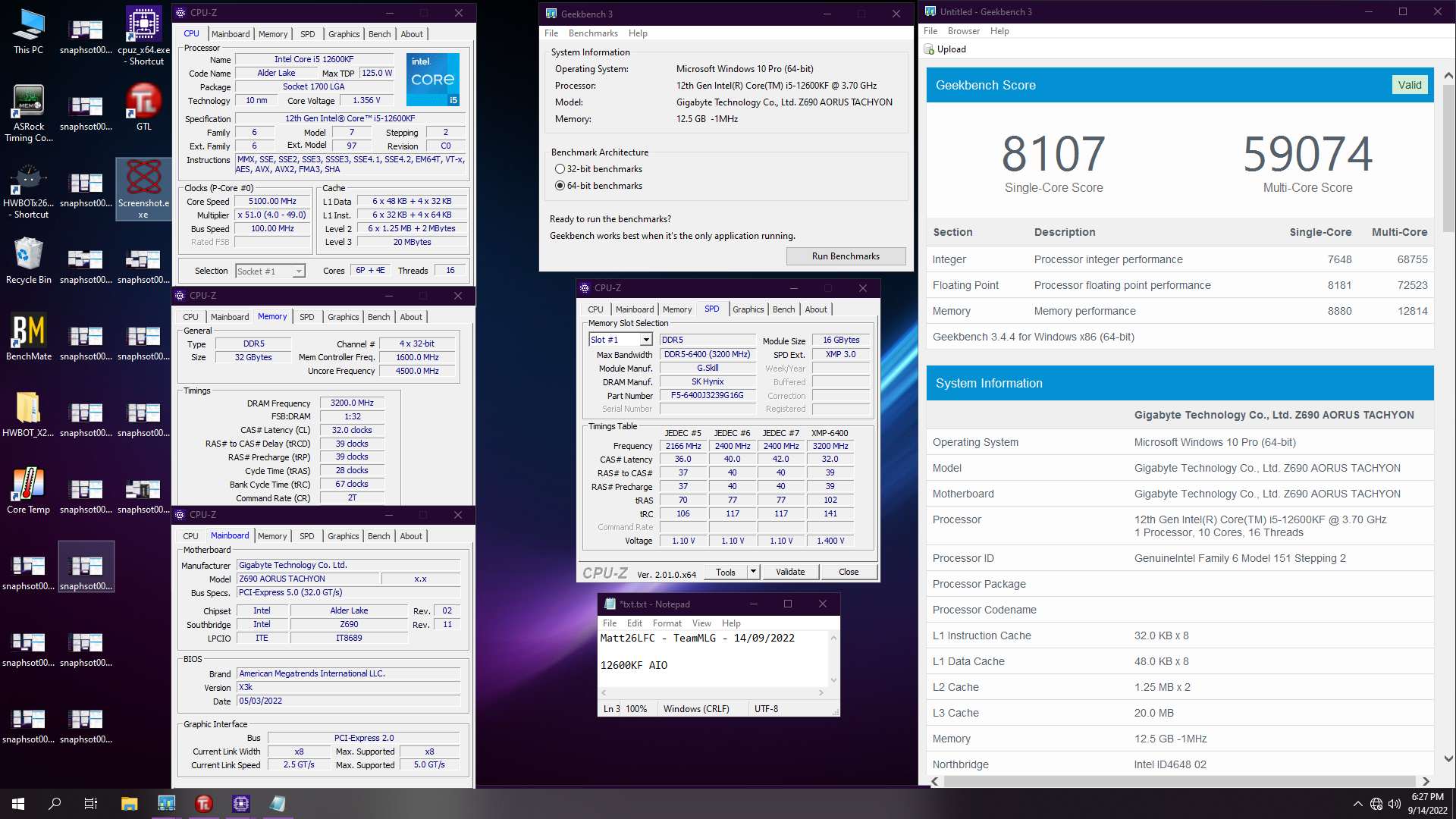Click the right arrow of Geekbench horizontal scrollbar

click(1426, 781)
